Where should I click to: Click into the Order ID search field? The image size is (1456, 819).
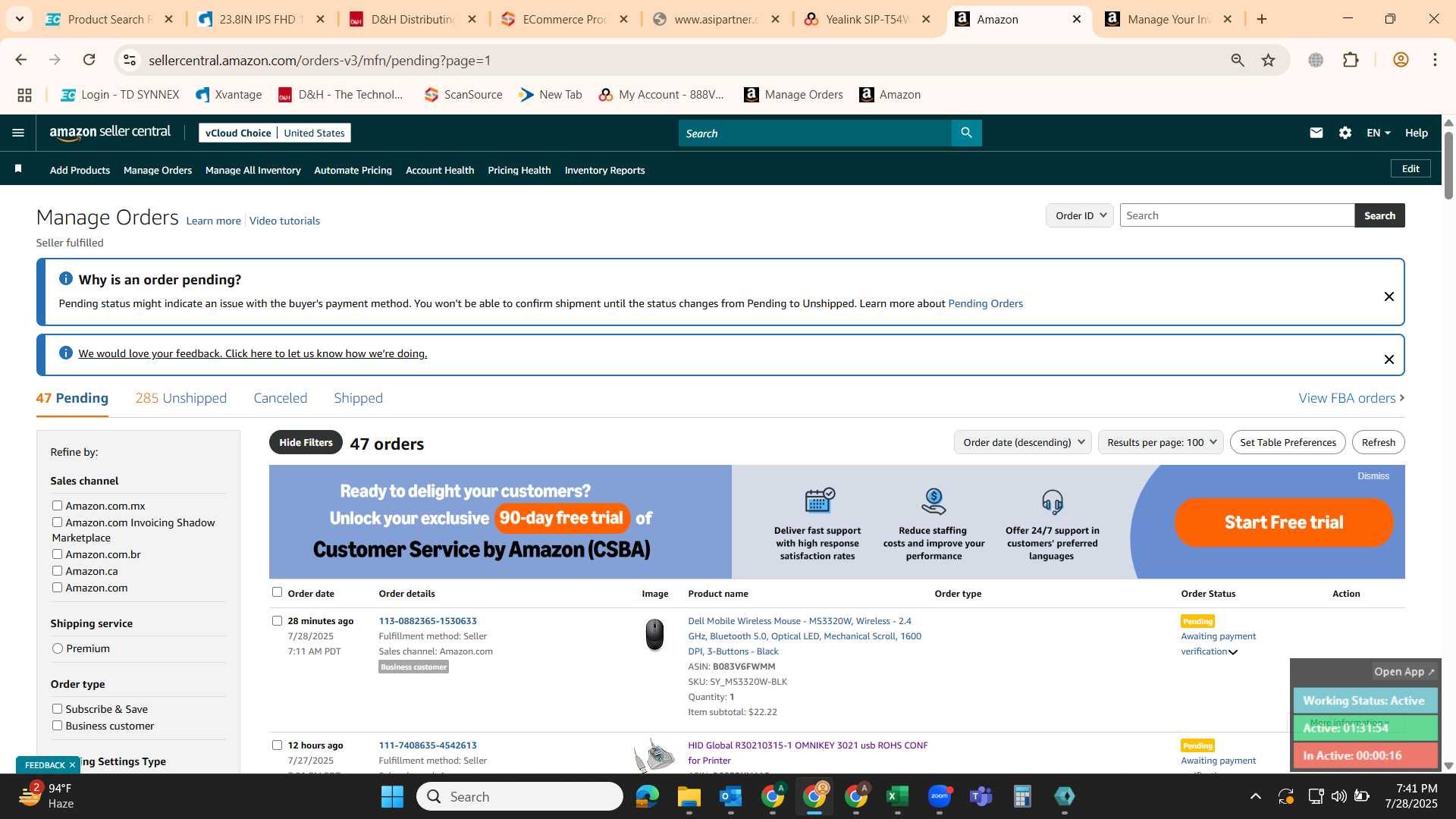coord(1237,215)
